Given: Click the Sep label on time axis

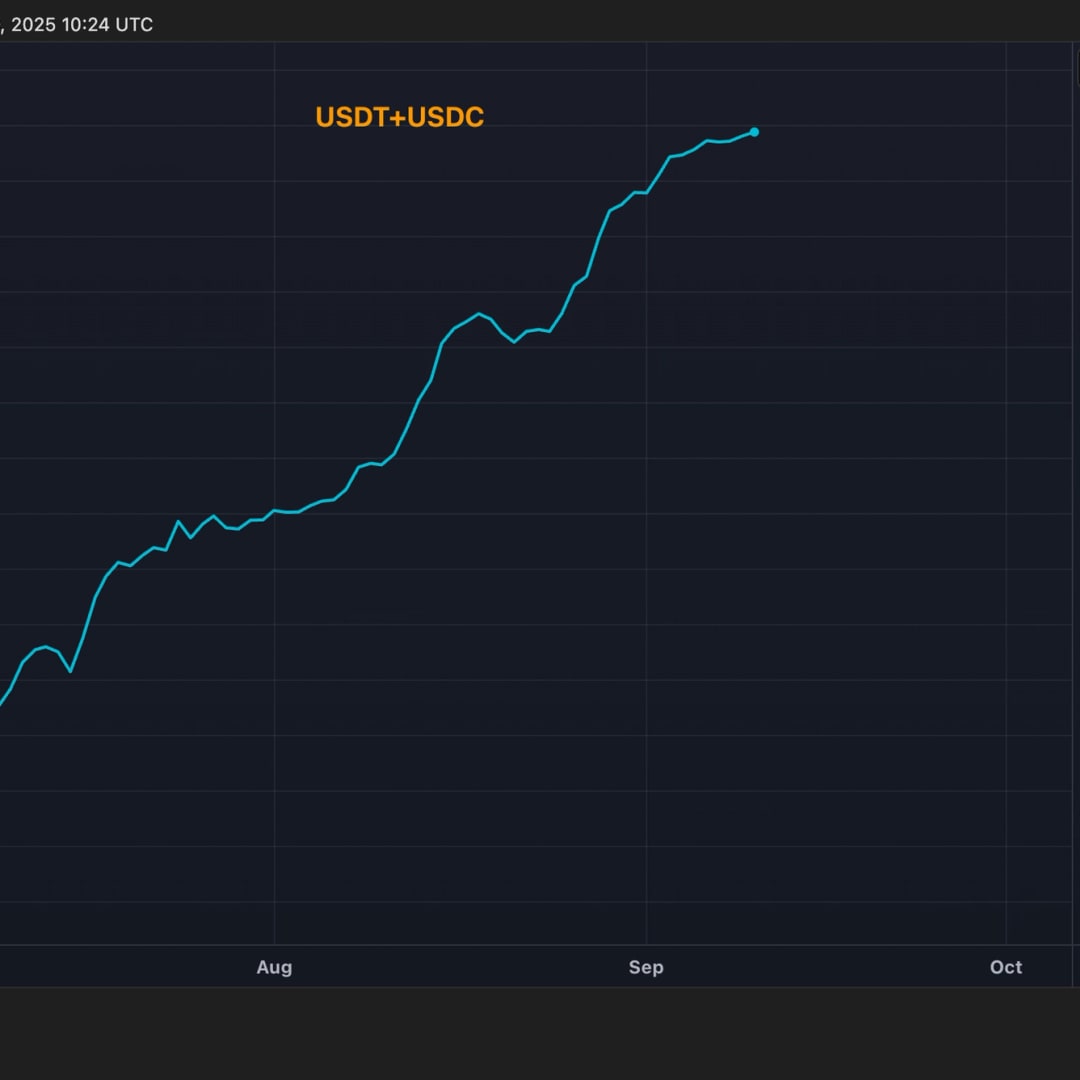Looking at the screenshot, I should (646, 967).
